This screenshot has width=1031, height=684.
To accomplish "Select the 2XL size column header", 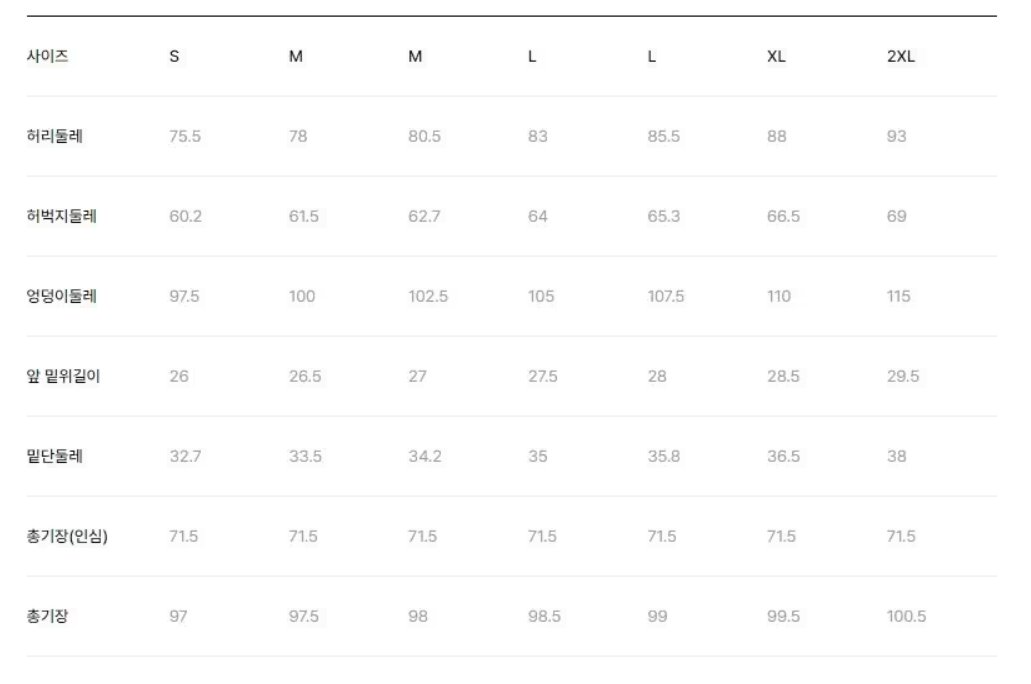I will (901, 57).
